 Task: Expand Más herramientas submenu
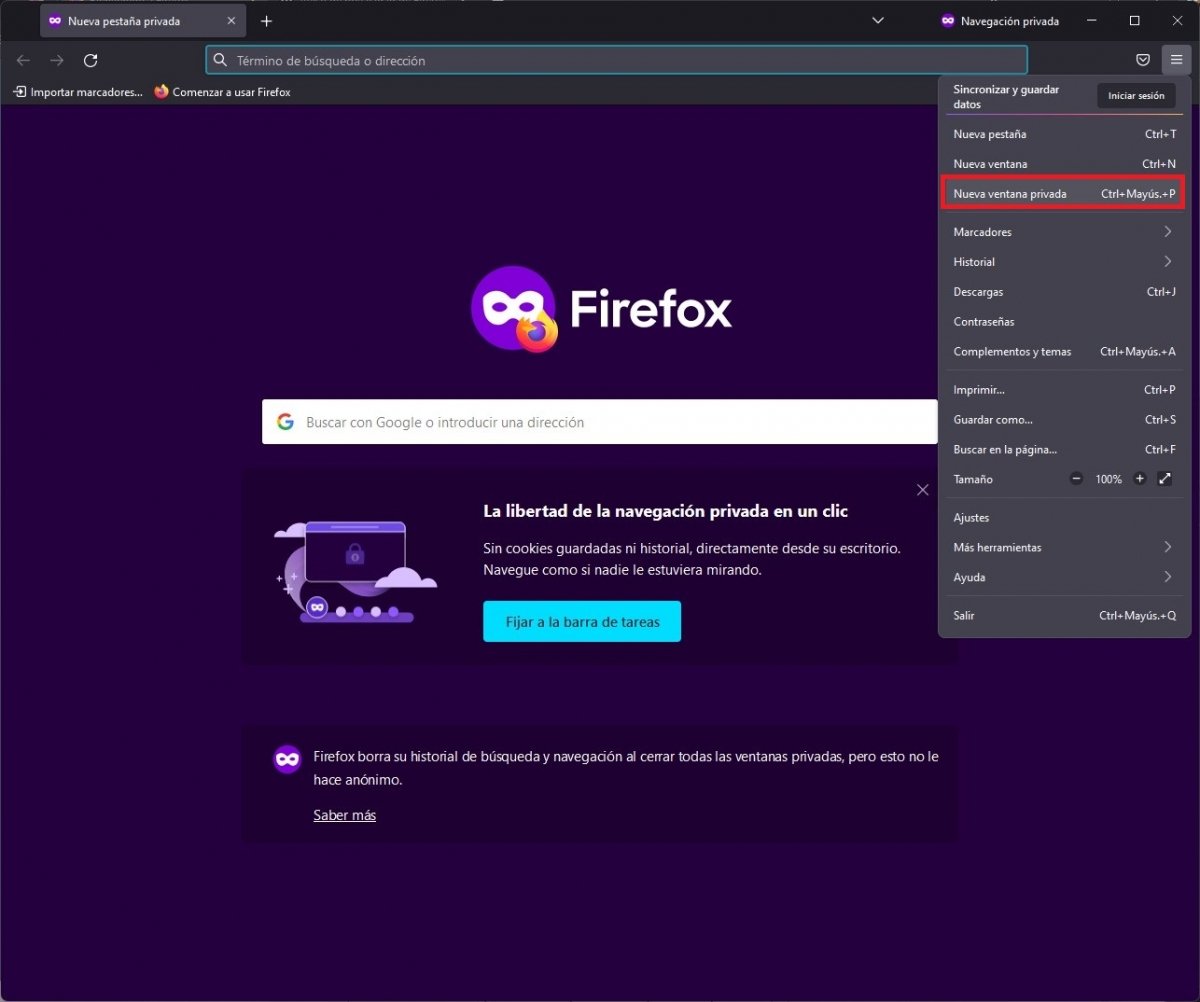click(1064, 548)
